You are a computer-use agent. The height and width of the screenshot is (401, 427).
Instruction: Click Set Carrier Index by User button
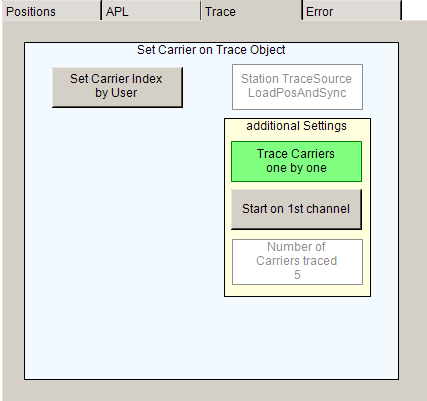coord(117,87)
